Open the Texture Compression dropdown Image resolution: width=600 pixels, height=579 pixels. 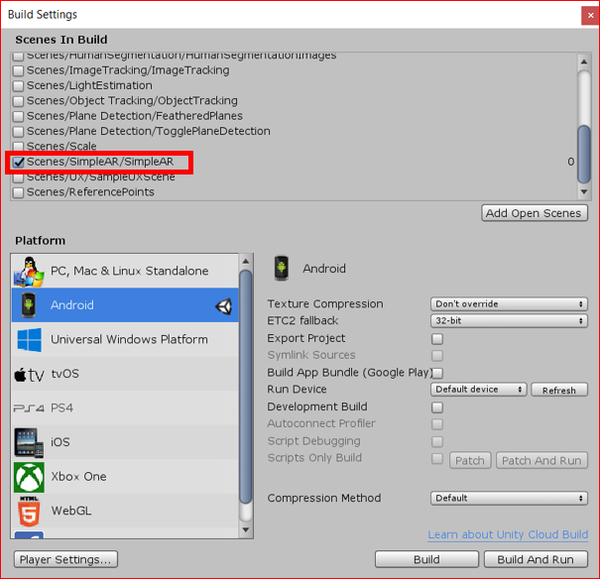(x=509, y=304)
